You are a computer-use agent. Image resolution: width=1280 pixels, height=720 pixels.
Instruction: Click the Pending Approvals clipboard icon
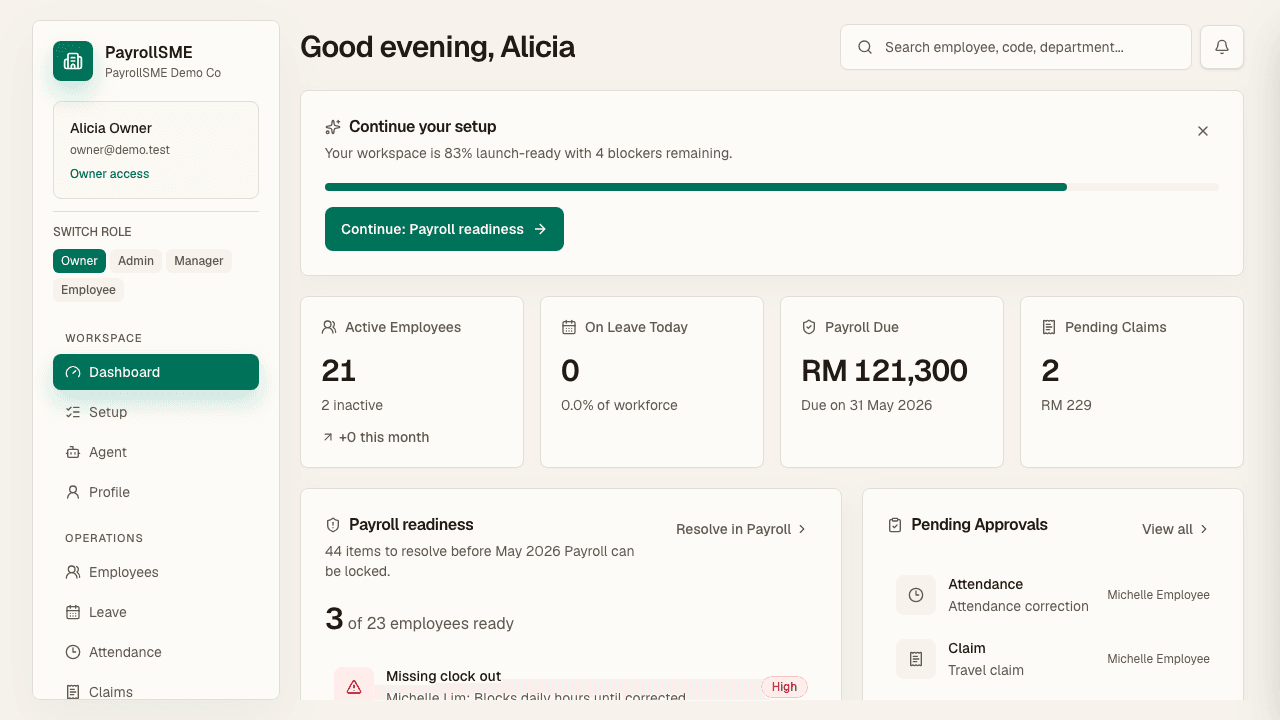pos(895,525)
